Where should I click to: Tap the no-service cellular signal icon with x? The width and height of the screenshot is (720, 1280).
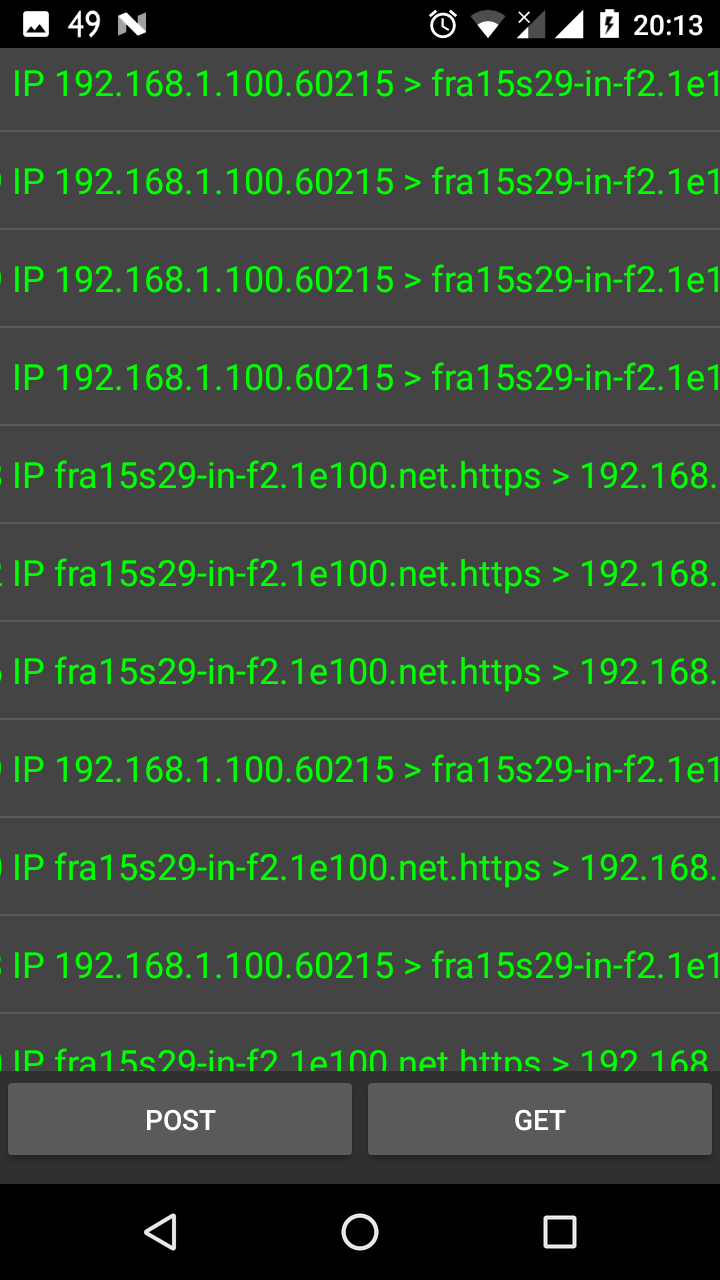(x=530, y=24)
